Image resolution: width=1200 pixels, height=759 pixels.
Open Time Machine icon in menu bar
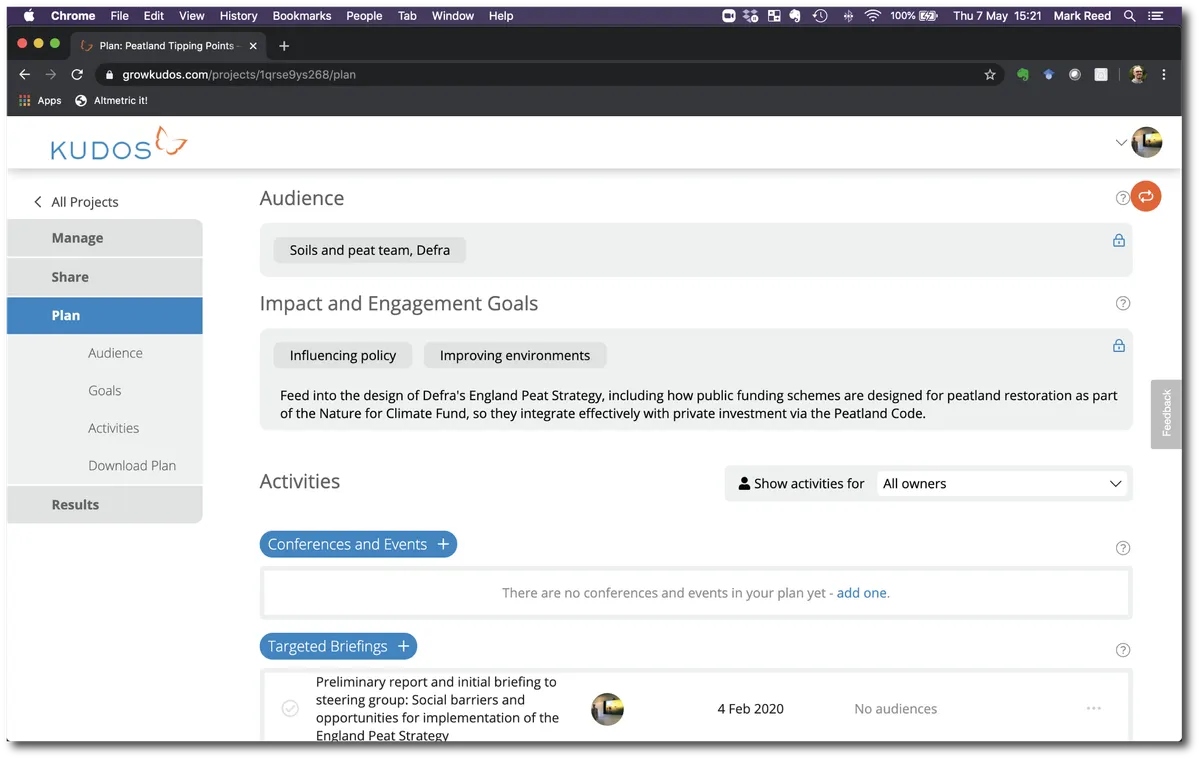[x=821, y=16]
